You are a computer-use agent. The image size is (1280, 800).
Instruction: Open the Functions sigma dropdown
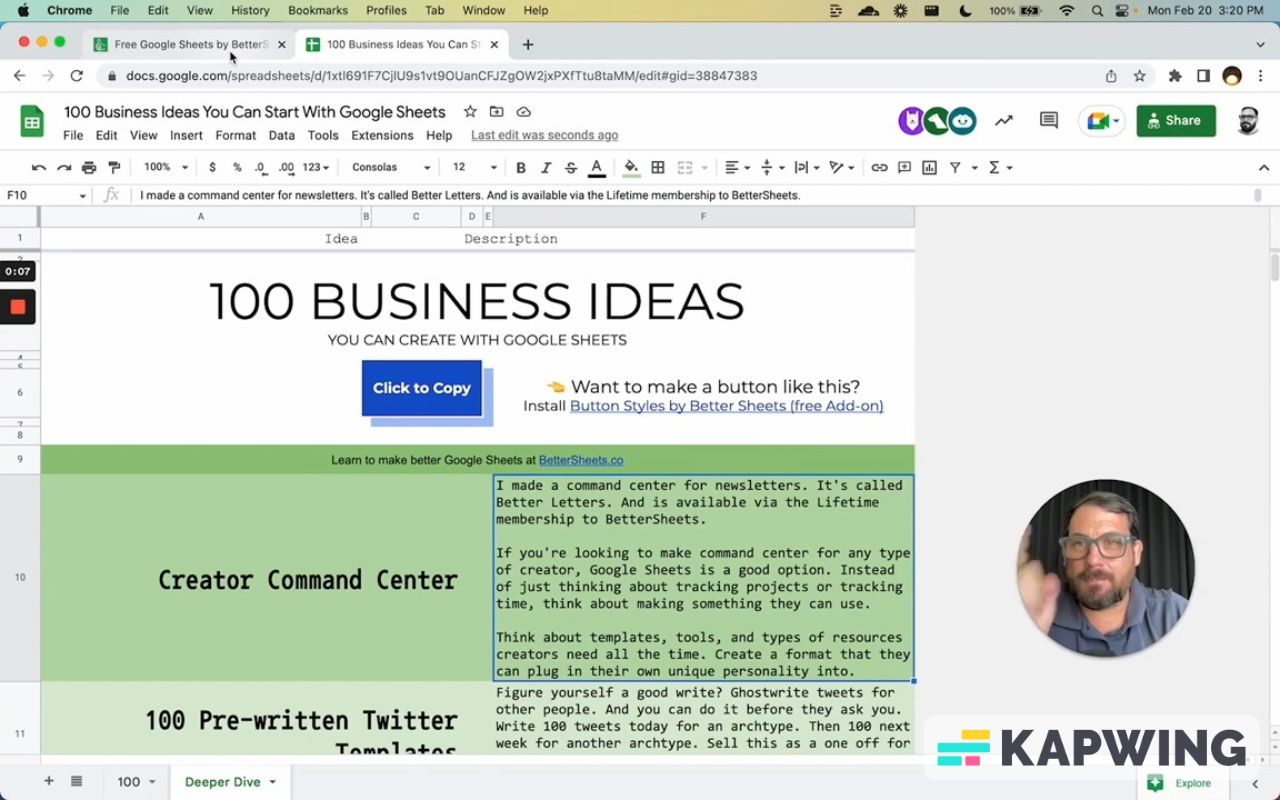pos(1000,168)
